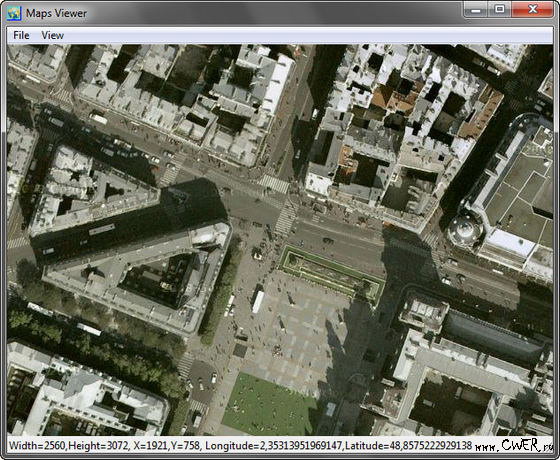Click the X=1921 coordinate in status bar
Image resolution: width=560 pixels, height=460 pixels.
[150, 446]
